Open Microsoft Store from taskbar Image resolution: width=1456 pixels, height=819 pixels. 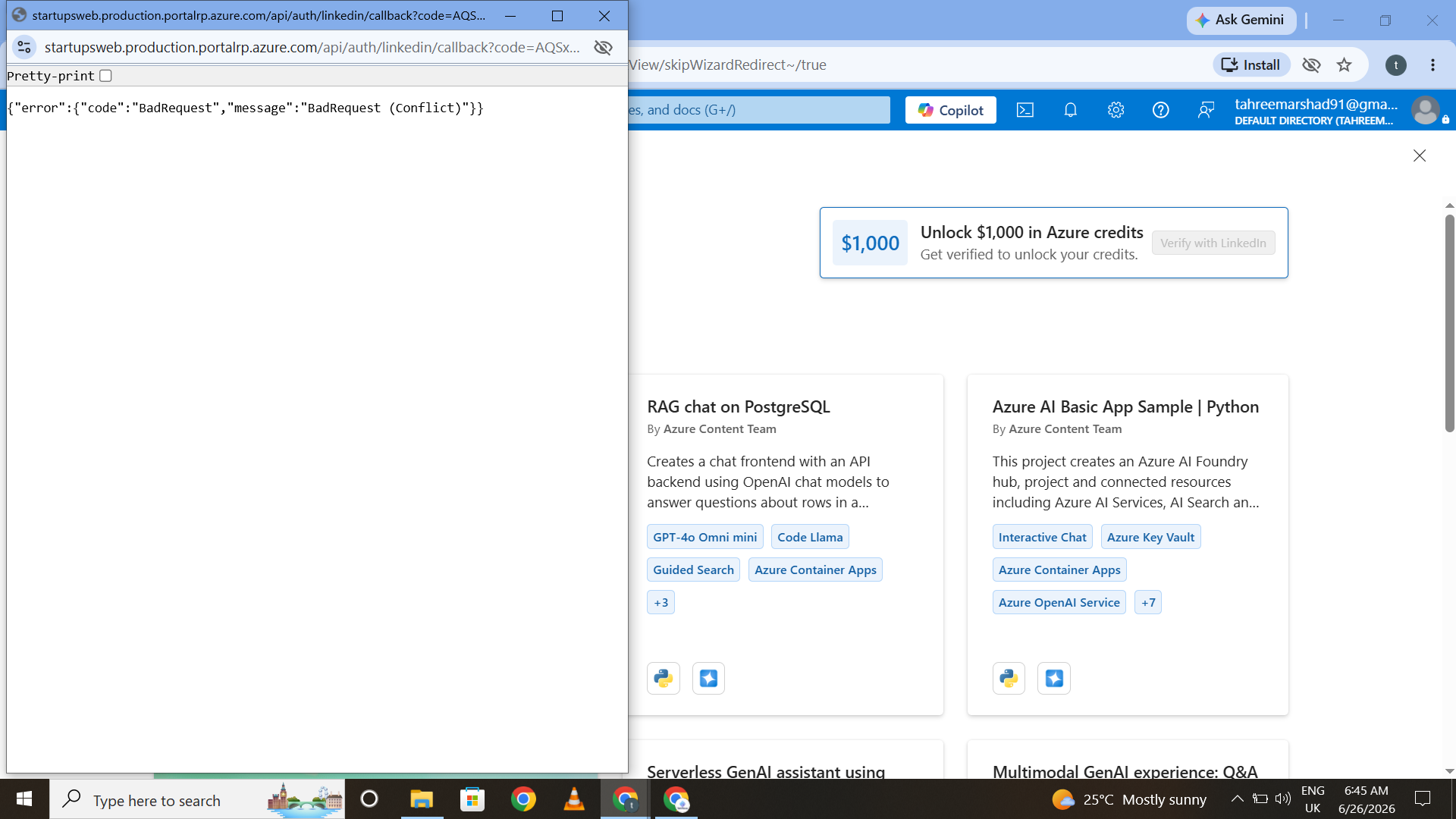coord(472,799)
